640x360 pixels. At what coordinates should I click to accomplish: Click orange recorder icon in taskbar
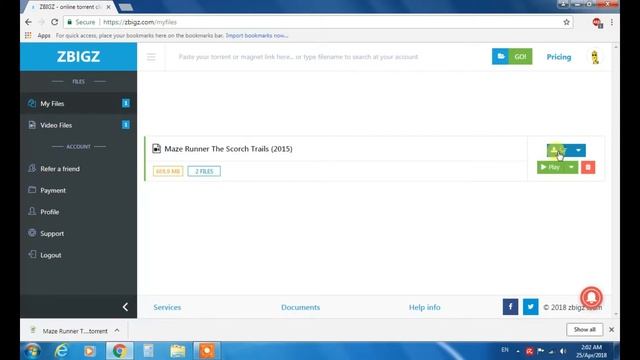click(x=207, y=351)
